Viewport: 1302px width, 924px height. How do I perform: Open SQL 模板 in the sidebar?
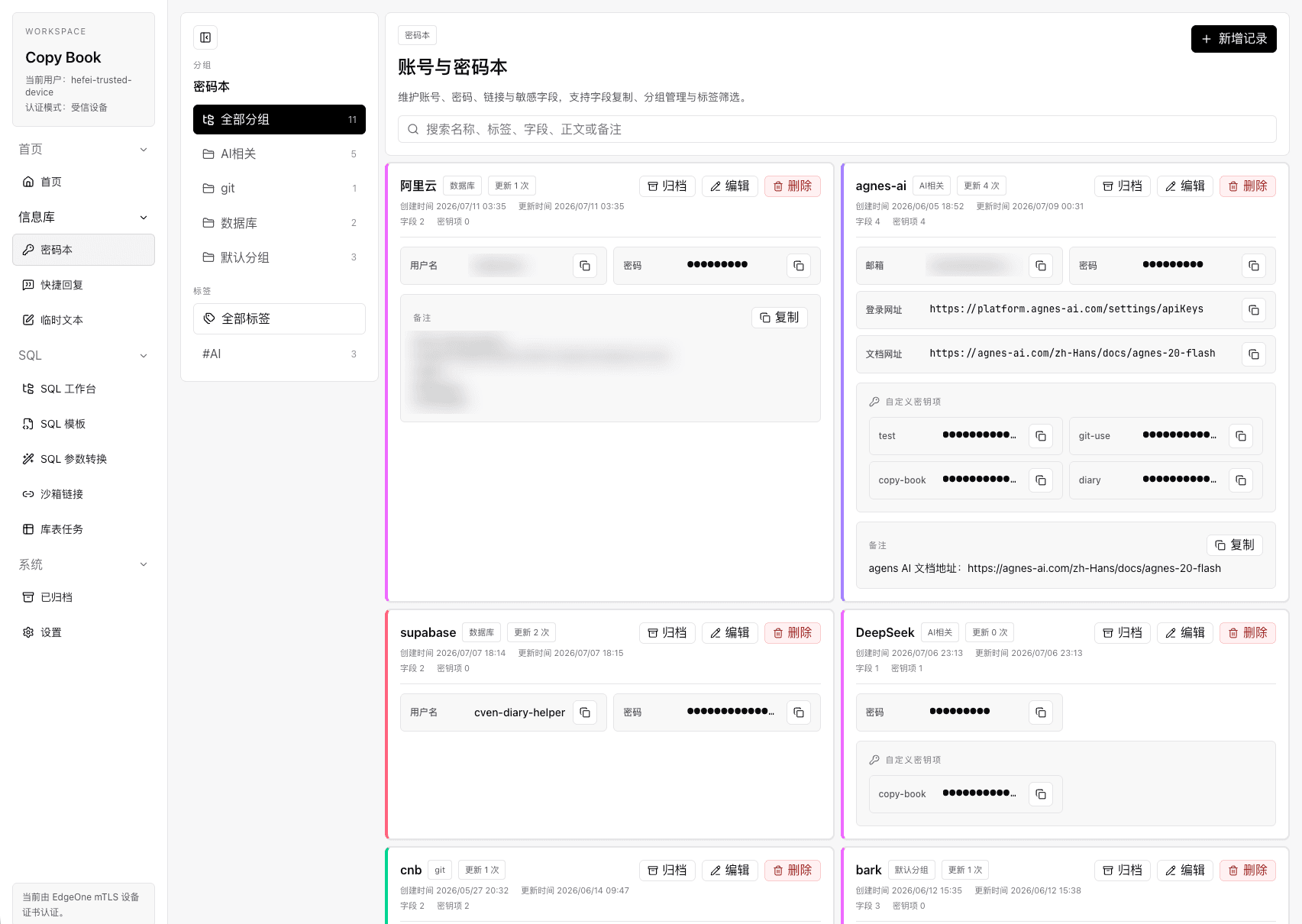[83, 424]
